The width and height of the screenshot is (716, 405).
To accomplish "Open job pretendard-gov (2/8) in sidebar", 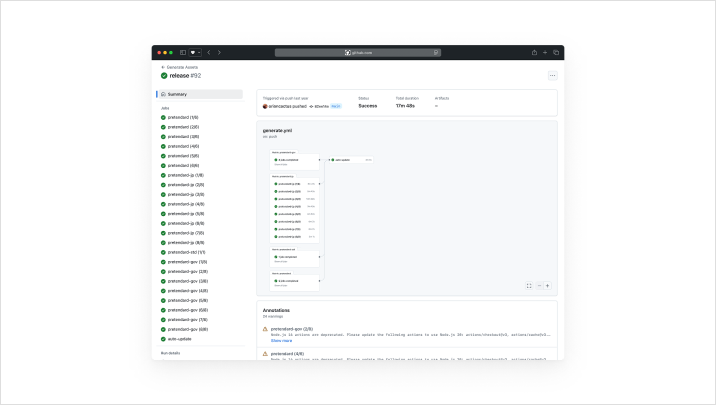I will [184, 272].
